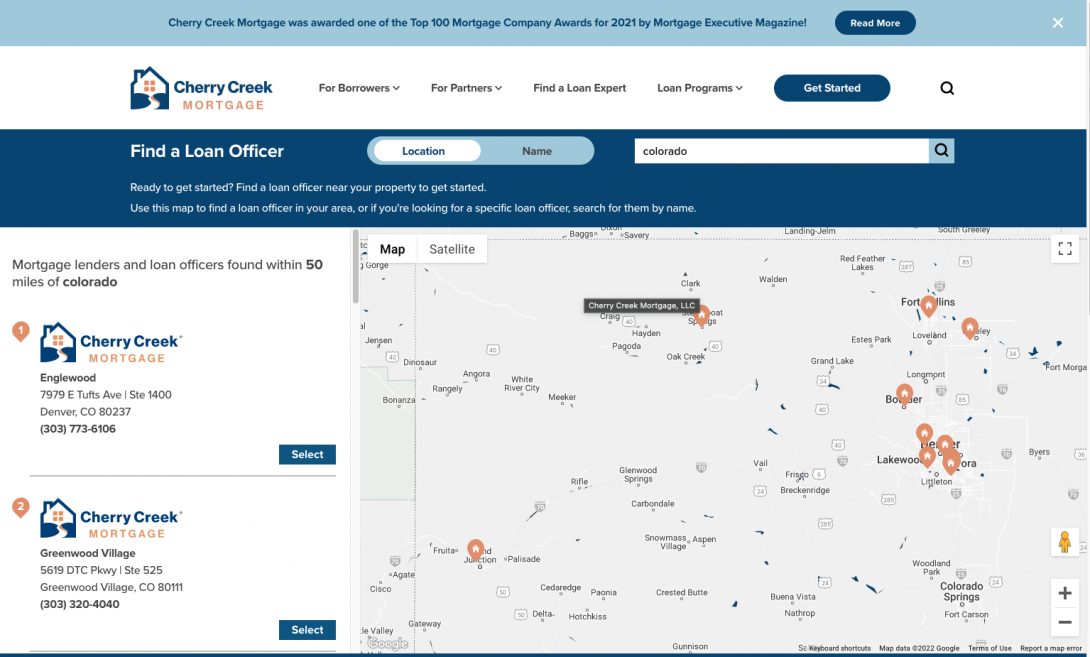Select the Greenwood Village office
This screenshot has height=657, width=1090.
point(307,630)
